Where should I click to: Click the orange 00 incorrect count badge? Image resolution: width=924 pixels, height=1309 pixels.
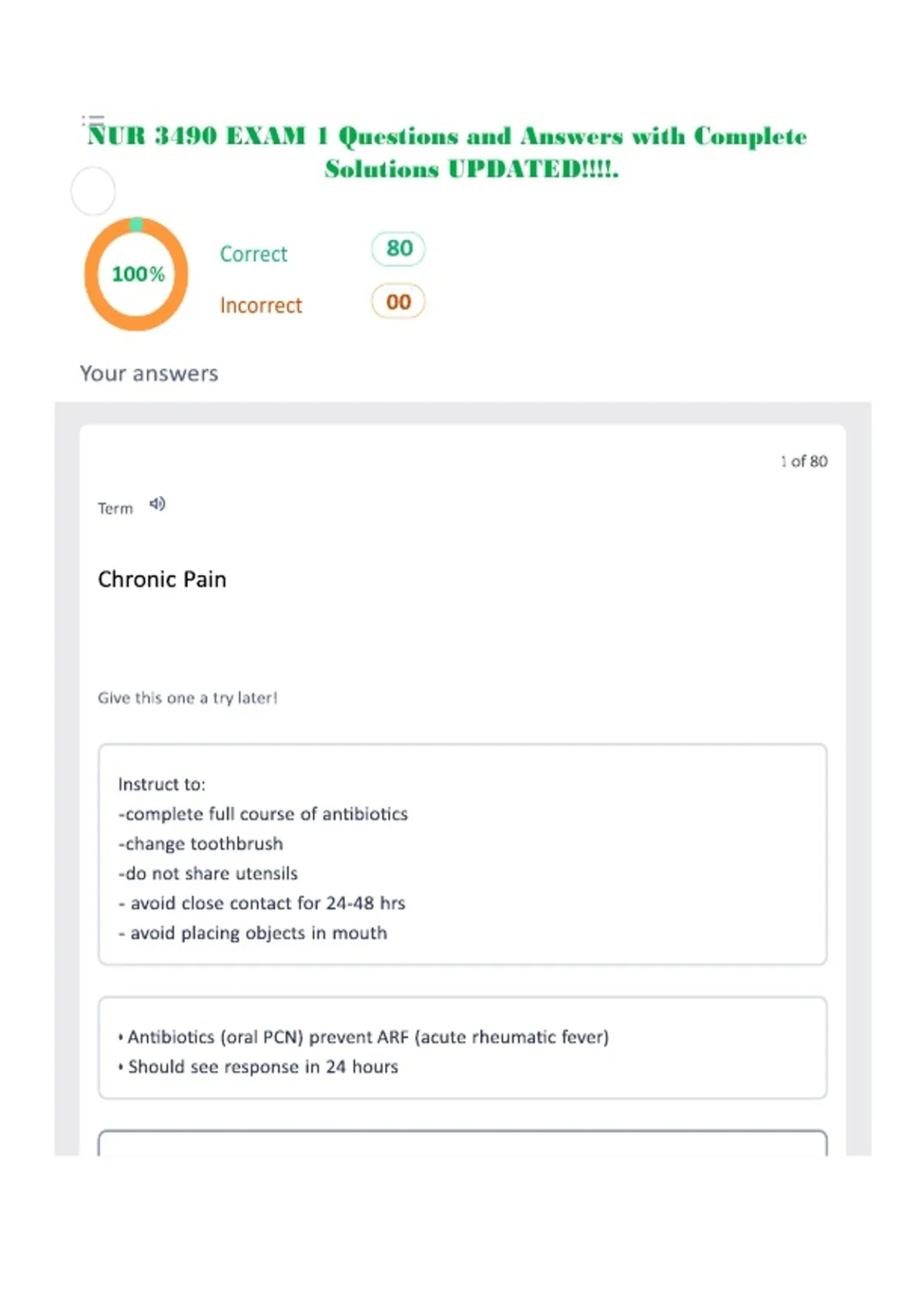(398, 302)
